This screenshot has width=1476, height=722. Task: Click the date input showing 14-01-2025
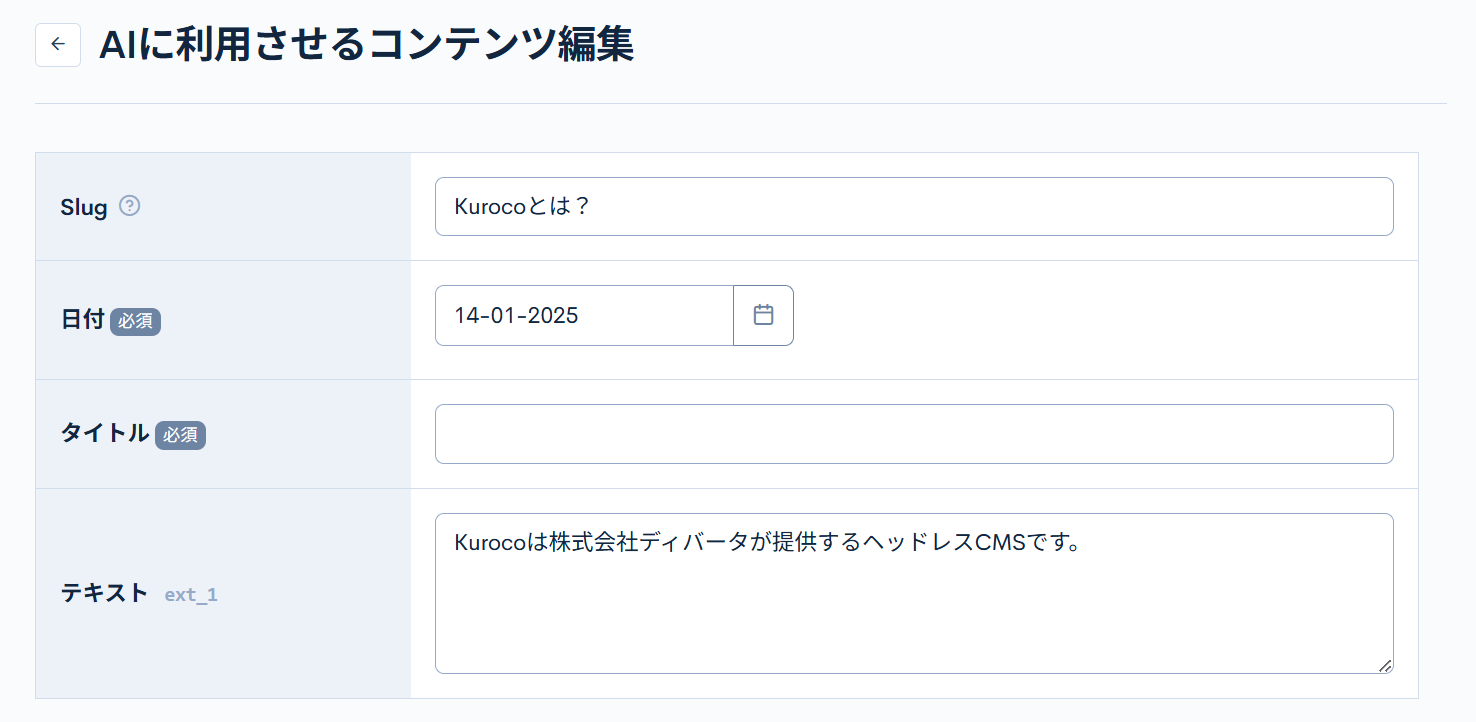coord(583,315)
